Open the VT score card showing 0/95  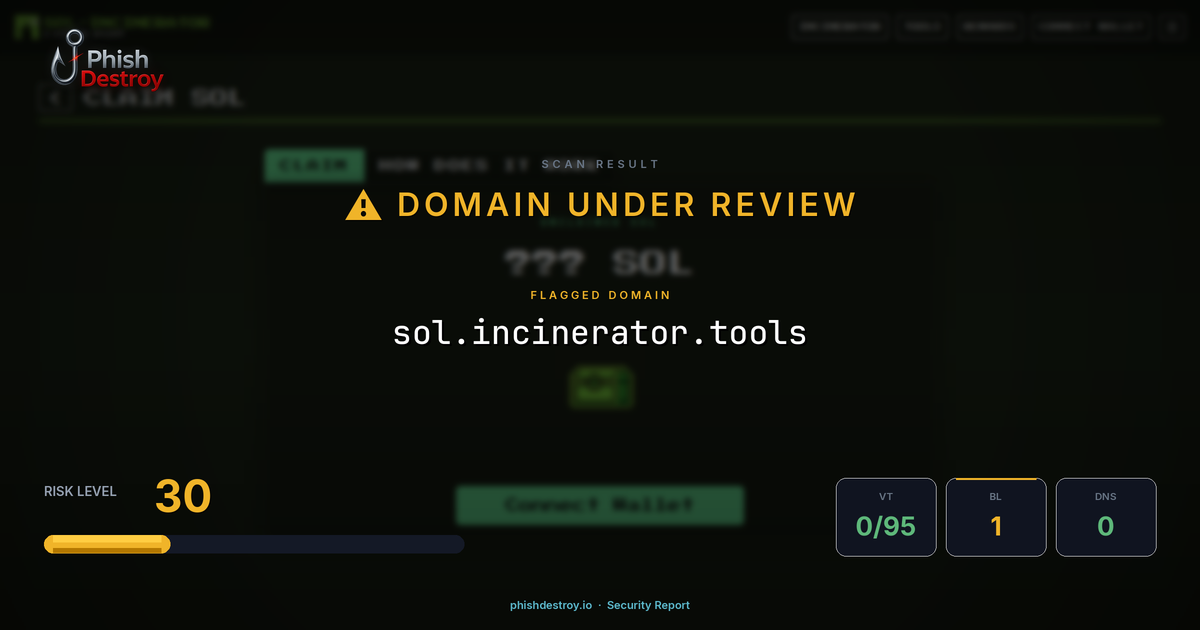coord(886,517)
